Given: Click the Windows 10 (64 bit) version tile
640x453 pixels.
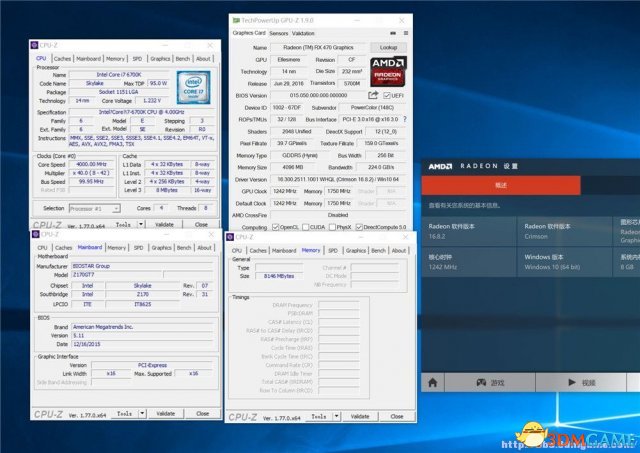Looking at the screenshot, I should (x=564, y=262).
